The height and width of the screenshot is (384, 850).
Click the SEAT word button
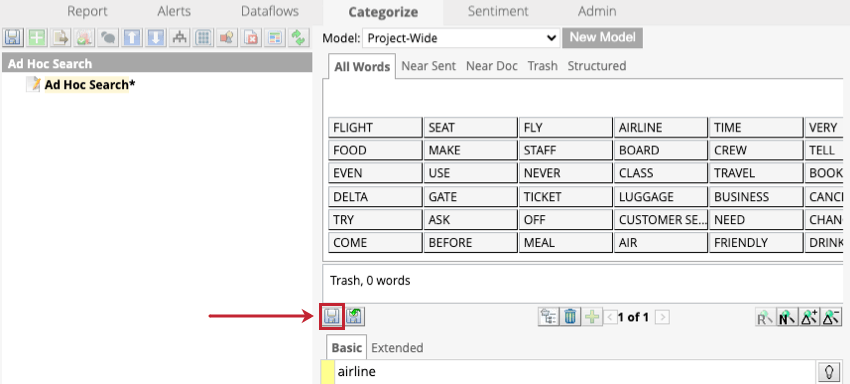click(471, 127)
